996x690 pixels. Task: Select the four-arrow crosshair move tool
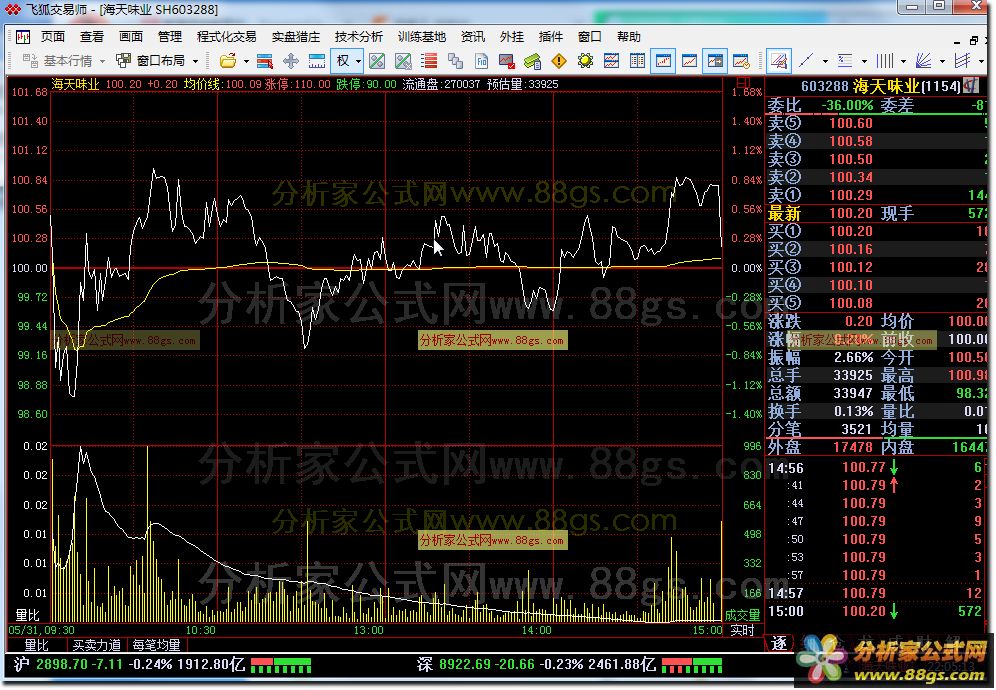pos(291,61)
